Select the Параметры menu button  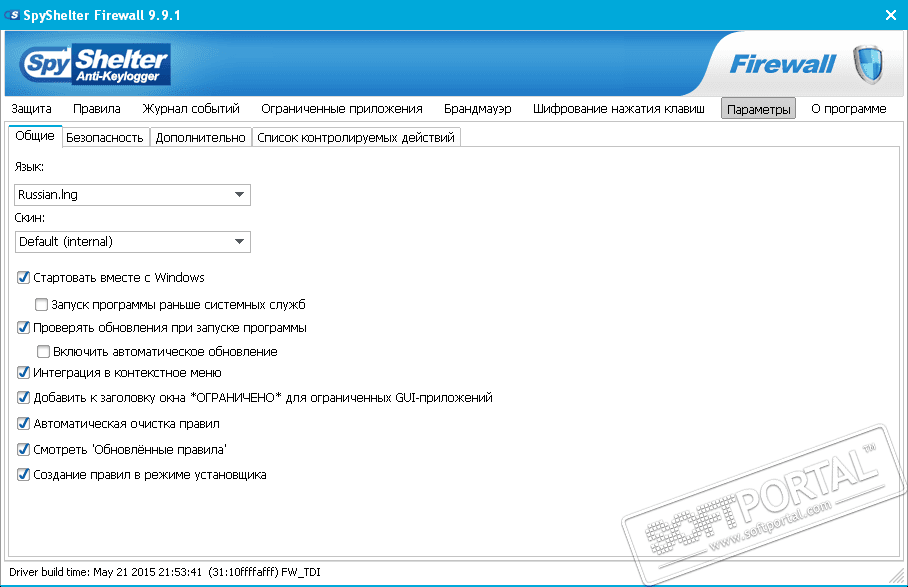[x=758, y=109]
